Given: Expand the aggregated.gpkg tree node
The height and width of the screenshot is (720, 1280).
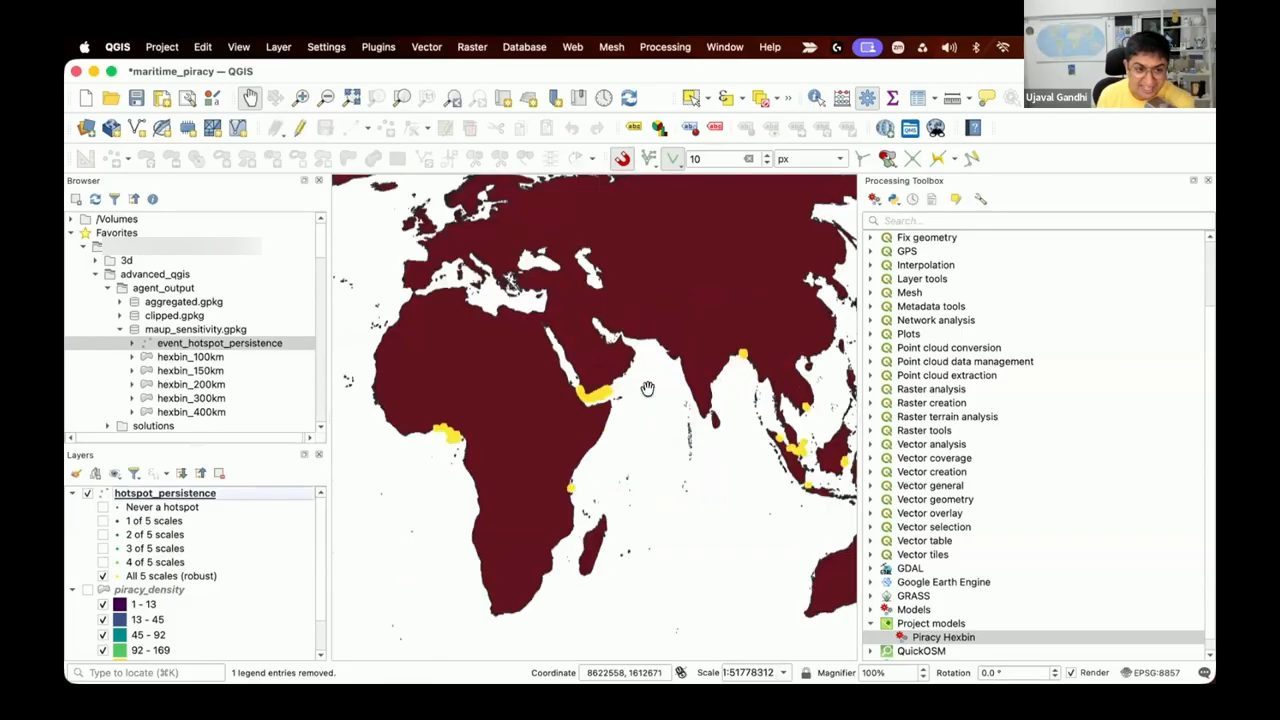Looking at the screenshot, I should point(120,302).
